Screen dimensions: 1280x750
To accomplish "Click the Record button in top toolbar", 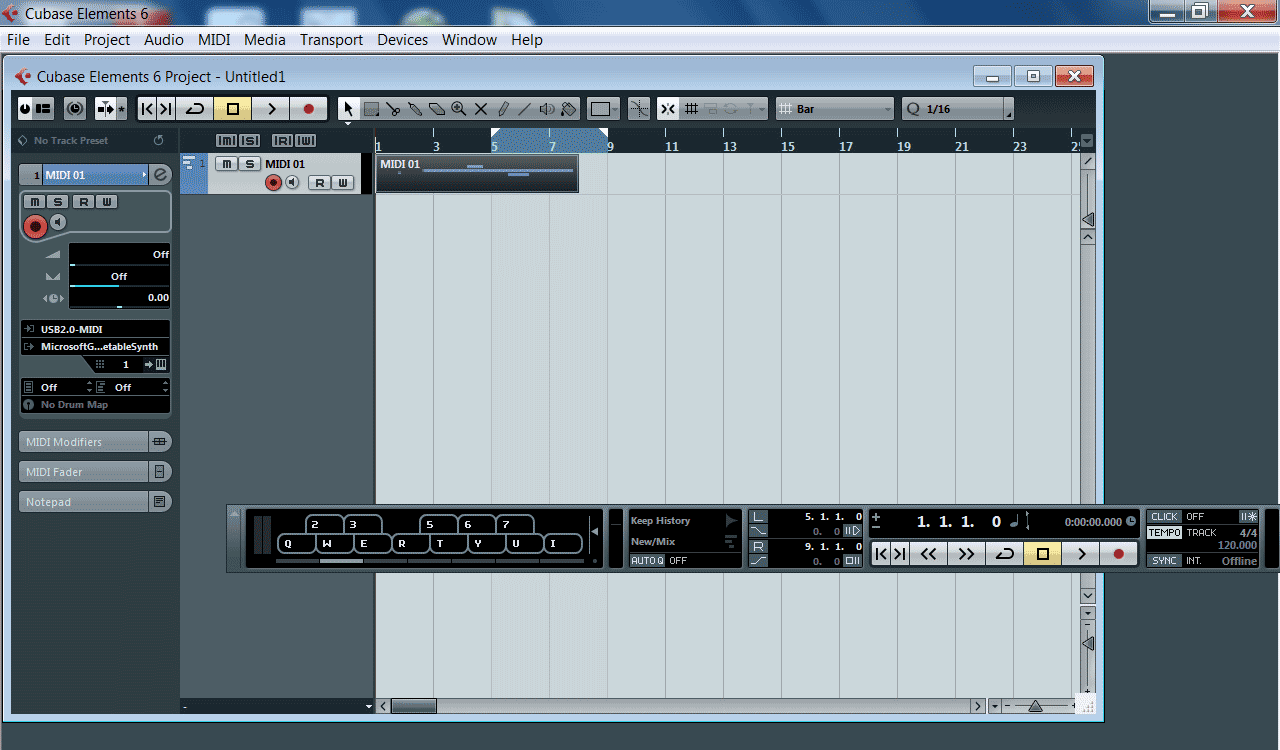I will point(309,109).
